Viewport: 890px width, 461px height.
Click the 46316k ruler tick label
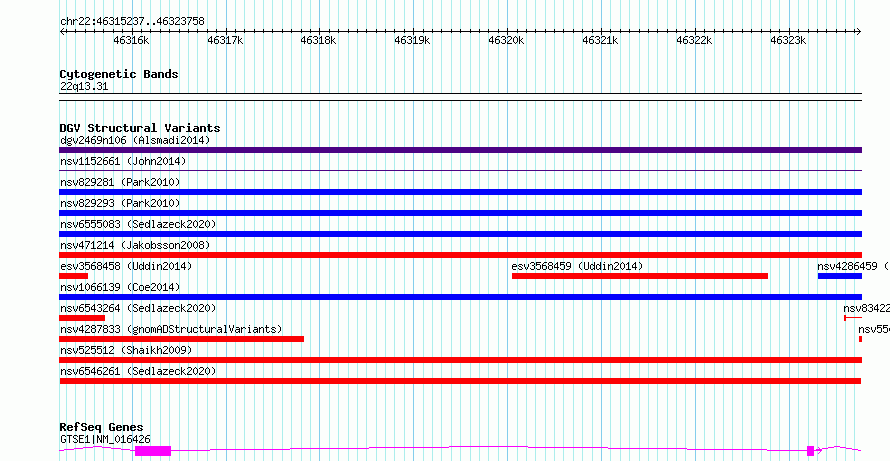tap(131, 40)
